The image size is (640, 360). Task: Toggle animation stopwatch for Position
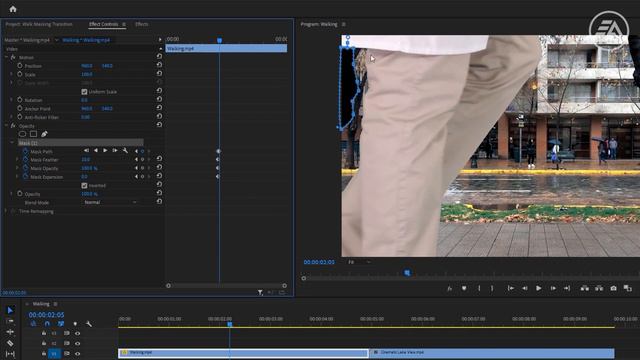20,65
